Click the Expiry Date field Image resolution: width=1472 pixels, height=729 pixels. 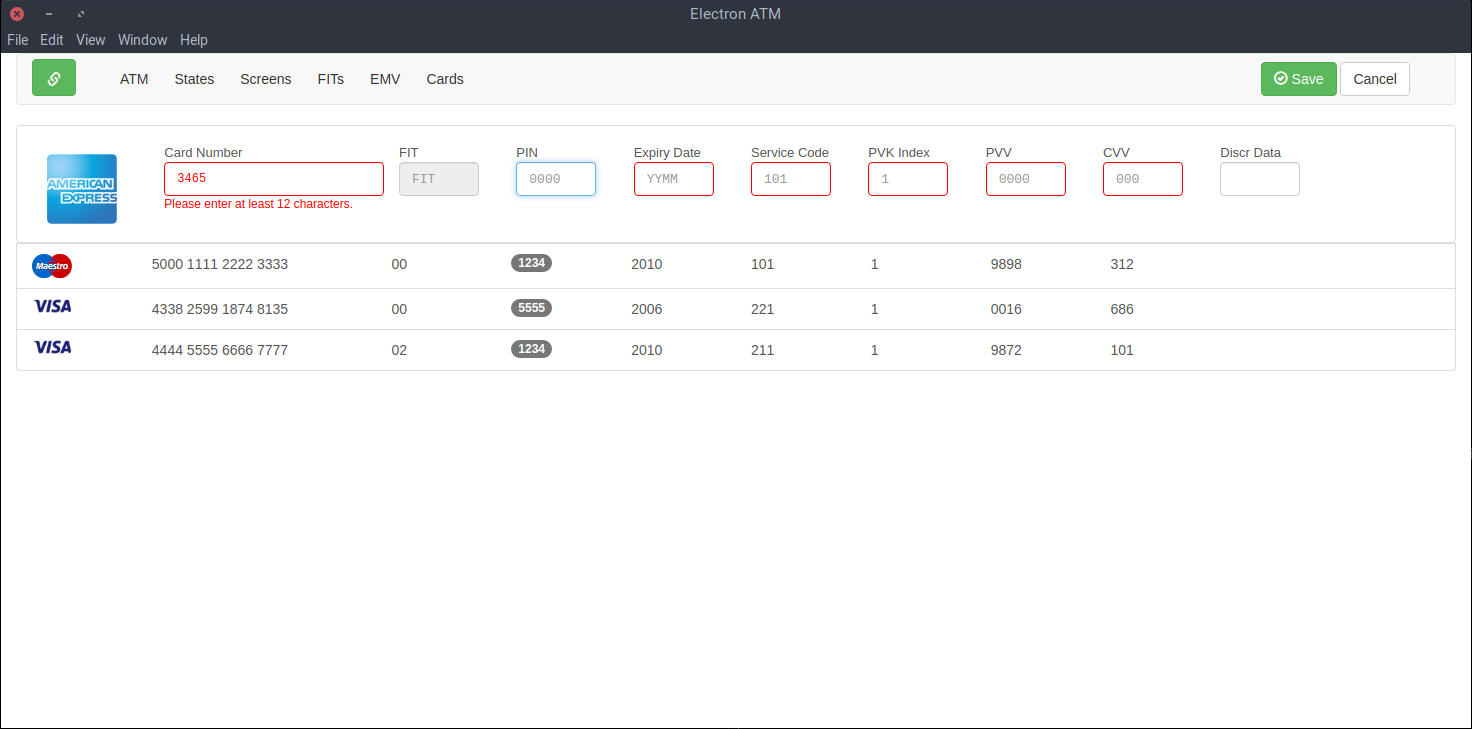[674, 179]
